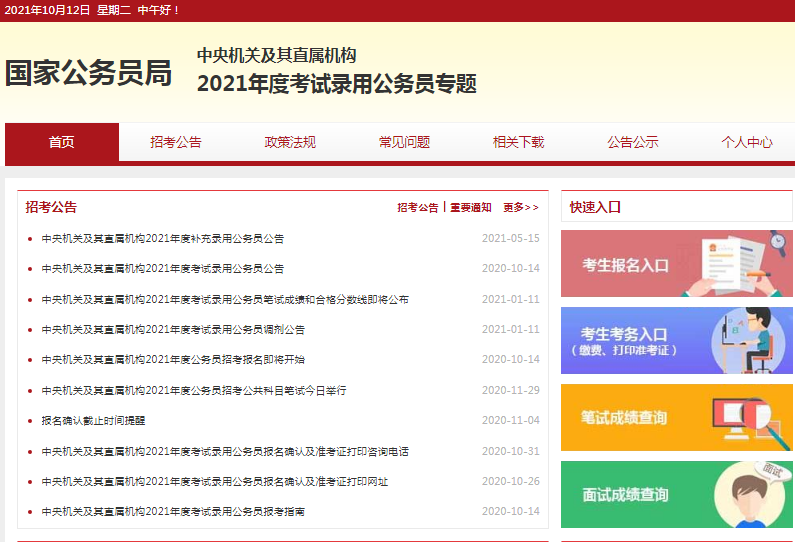This screenshot has width=795, height=542.
Task: Go to 政策法规 in navigation bar
Action: (x=290, y=142)
